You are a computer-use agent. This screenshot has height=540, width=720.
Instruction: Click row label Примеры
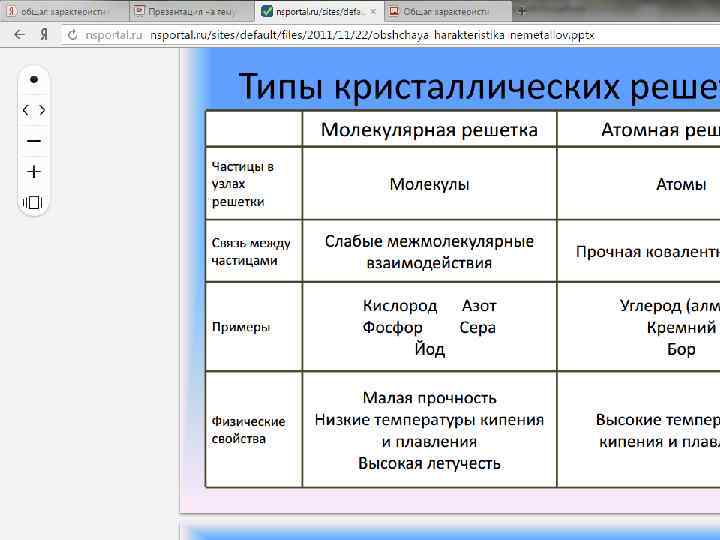[x=241, y=327]
